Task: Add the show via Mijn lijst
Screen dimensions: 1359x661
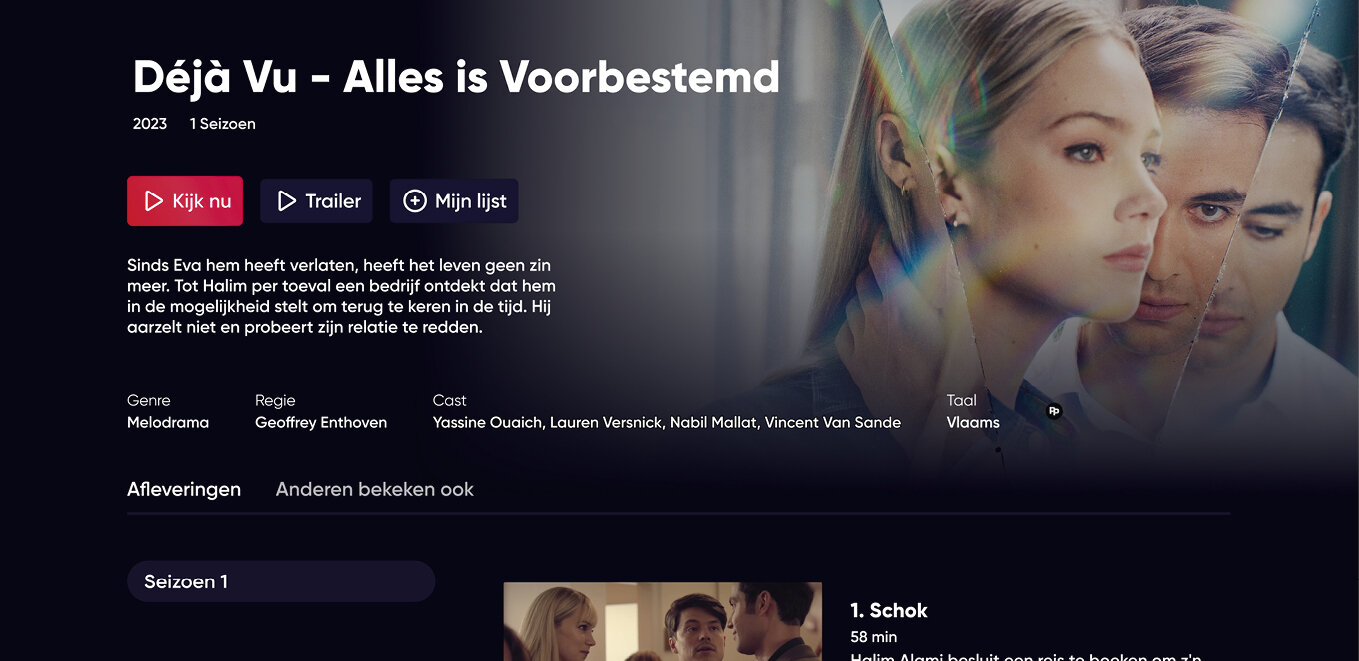Action: pos(454,201)
